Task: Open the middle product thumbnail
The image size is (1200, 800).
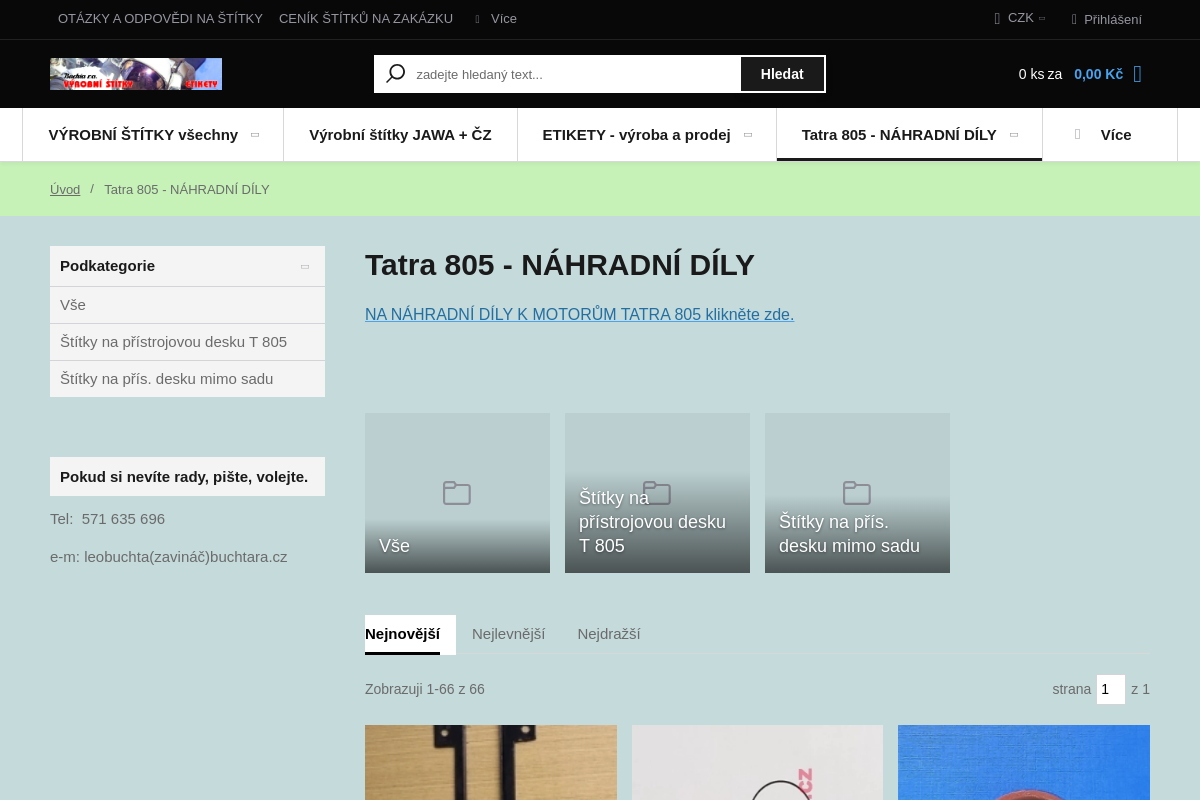Action: click(x=757, y=762)
